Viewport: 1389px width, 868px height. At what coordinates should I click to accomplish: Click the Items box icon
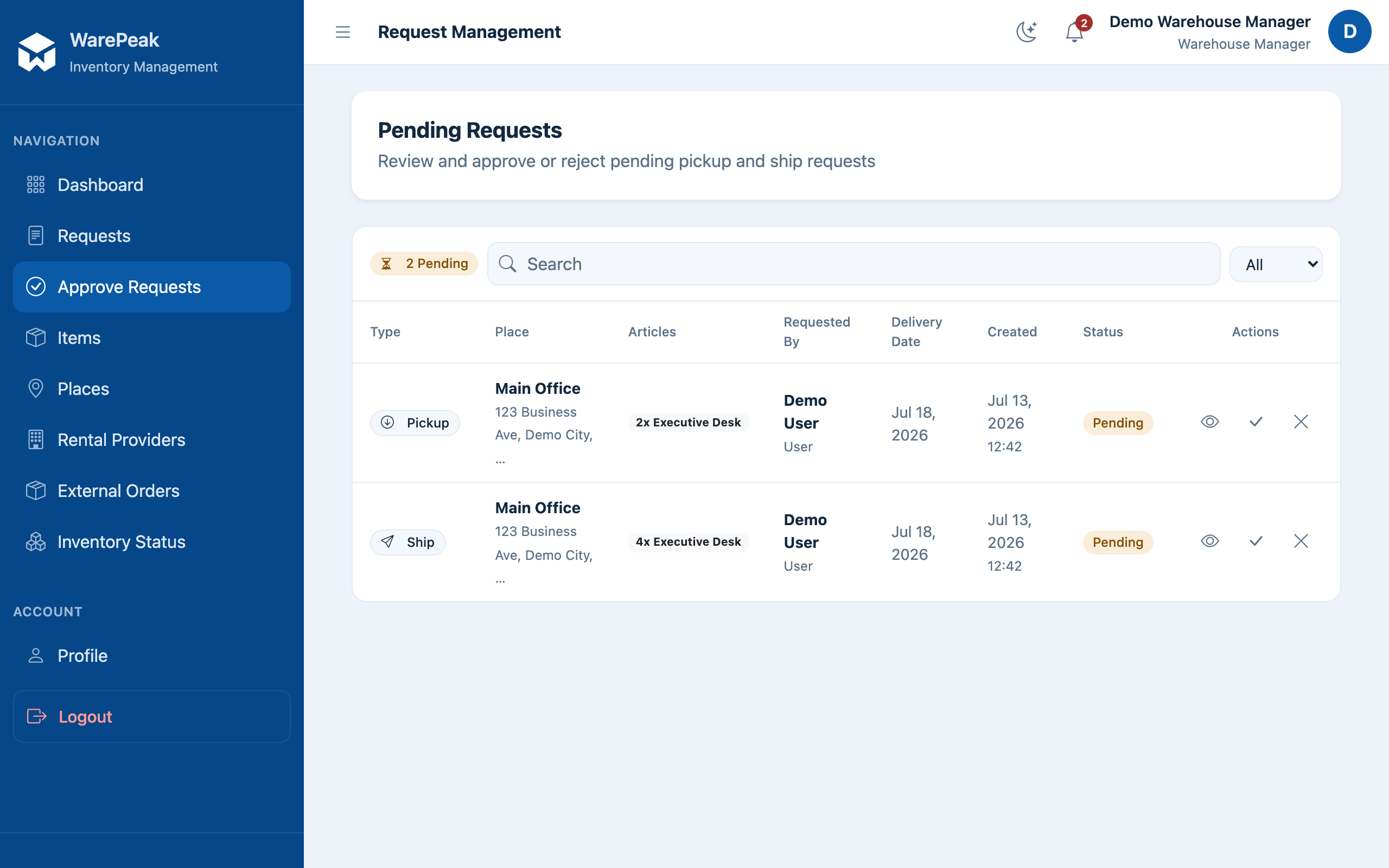pos(36,337)
